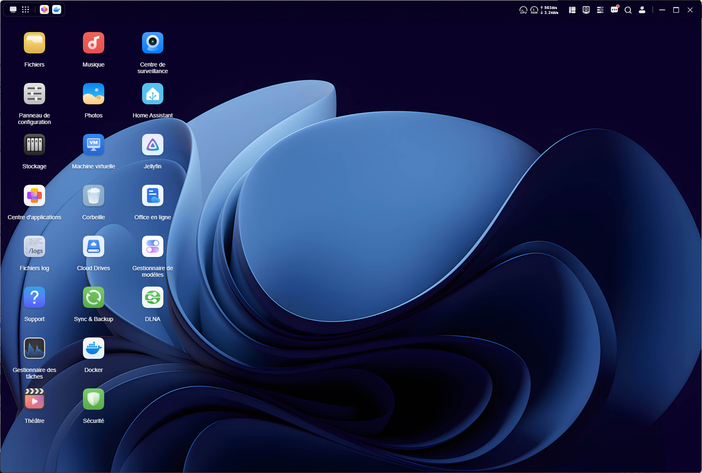Switch to Docker in top taskbar

(x=57, y=9)
